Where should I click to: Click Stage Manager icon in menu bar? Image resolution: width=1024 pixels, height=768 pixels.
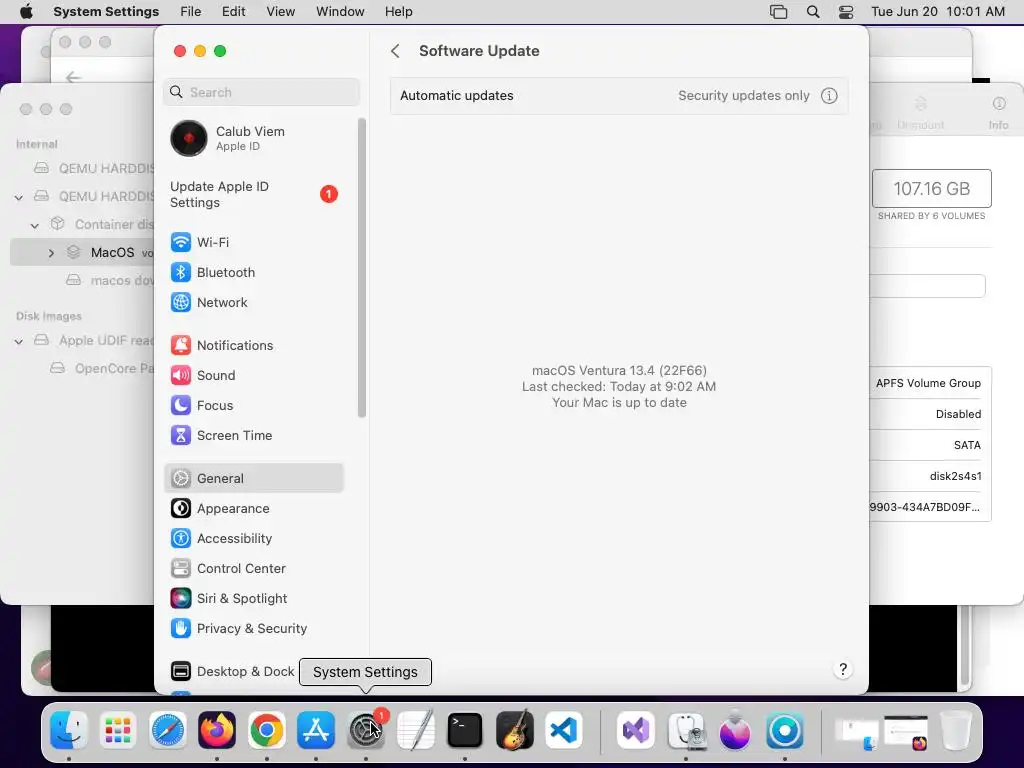778,12
